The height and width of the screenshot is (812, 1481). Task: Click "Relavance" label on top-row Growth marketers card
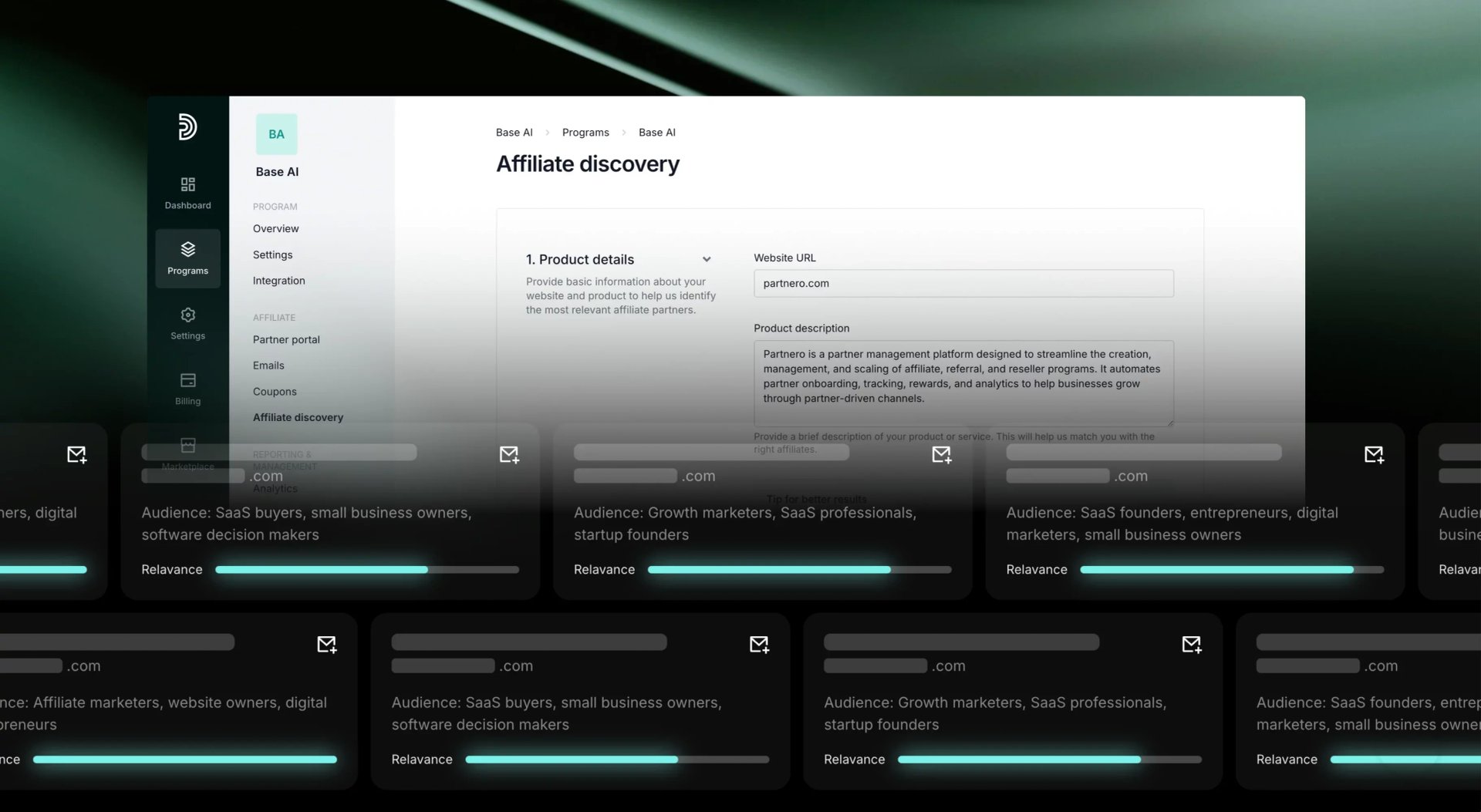[x=604, y=570]
